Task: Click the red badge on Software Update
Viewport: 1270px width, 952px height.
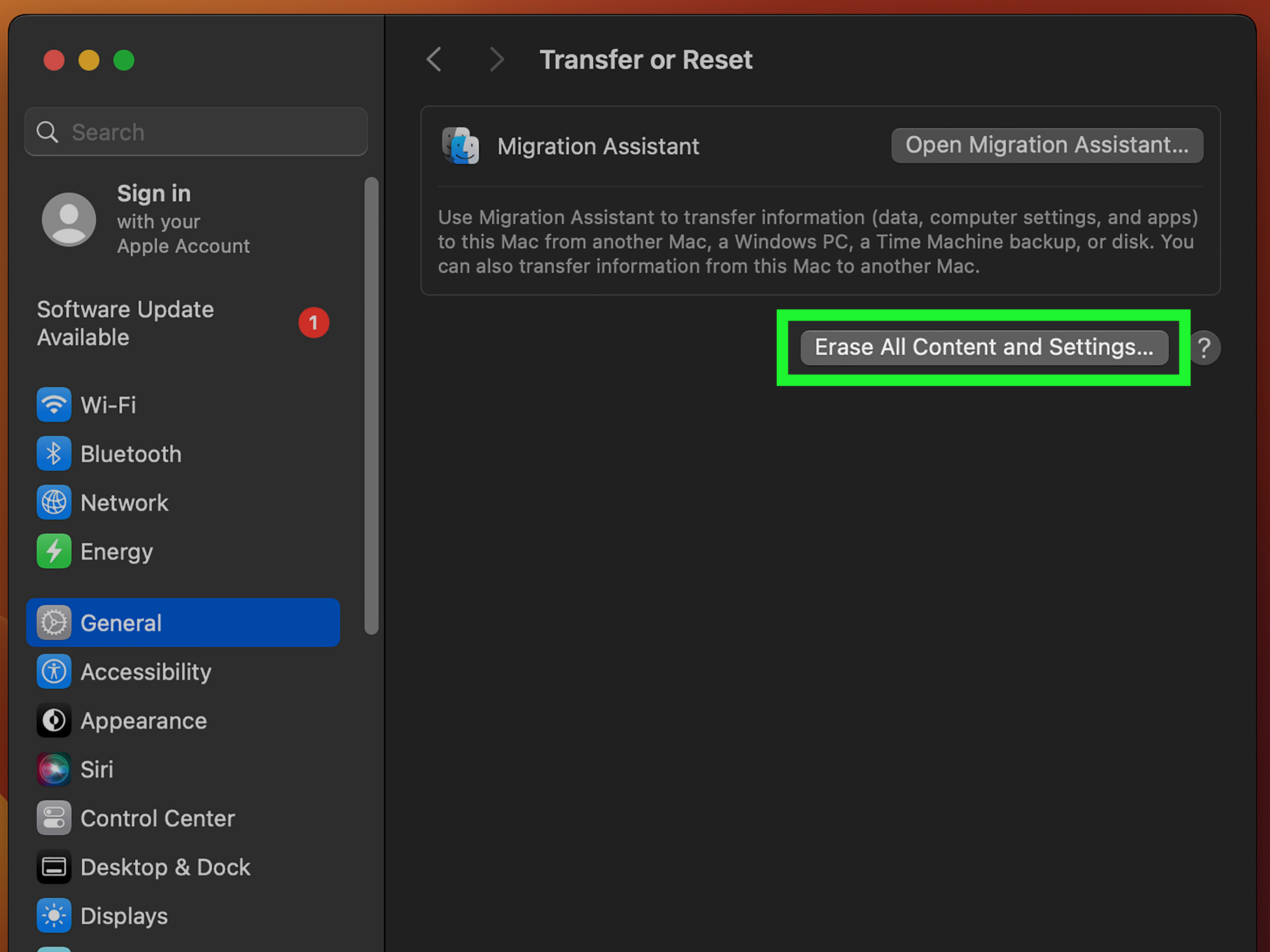Action: [x=314, y=322]
